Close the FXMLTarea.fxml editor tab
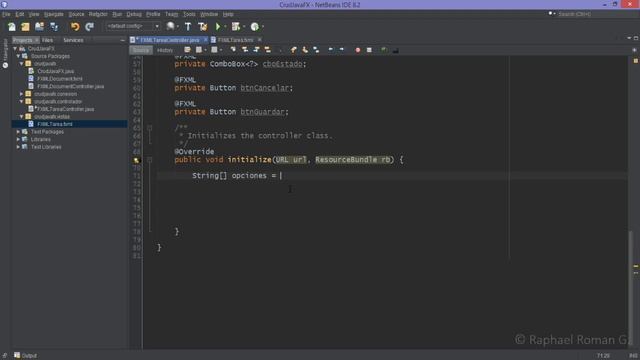Screen dimensions: 640x360 point(260,40)
